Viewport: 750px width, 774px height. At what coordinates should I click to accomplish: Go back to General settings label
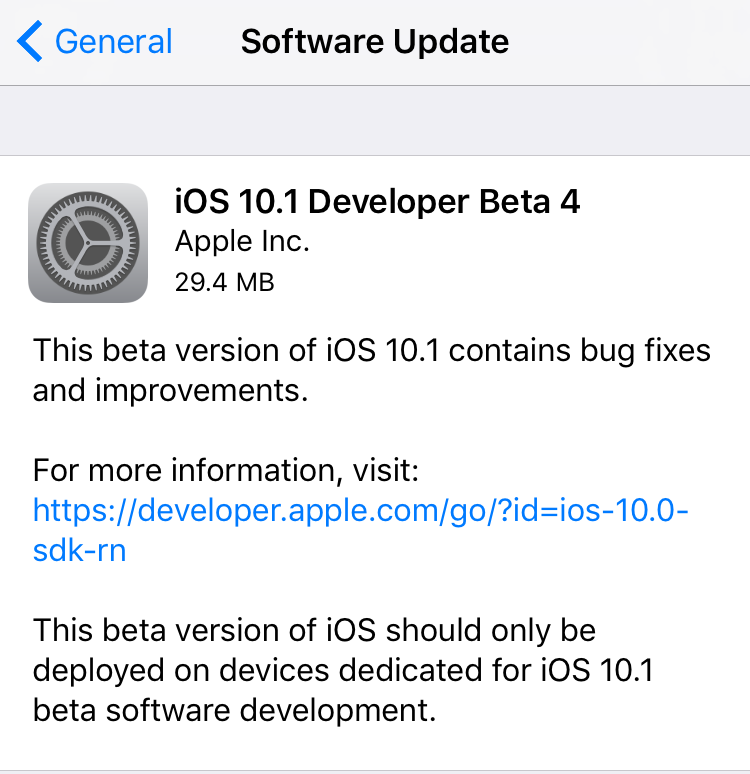tap(113, 42)
